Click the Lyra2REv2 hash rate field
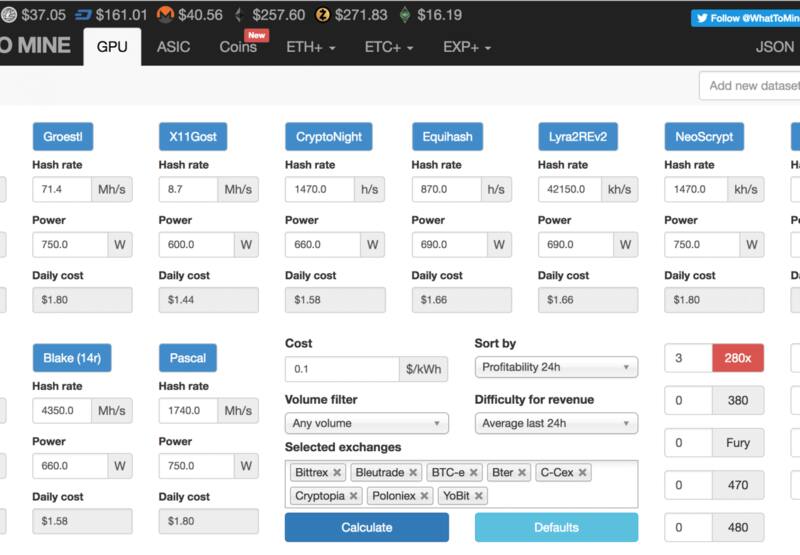Screen dimensions: 800x555 pos(569,189)
